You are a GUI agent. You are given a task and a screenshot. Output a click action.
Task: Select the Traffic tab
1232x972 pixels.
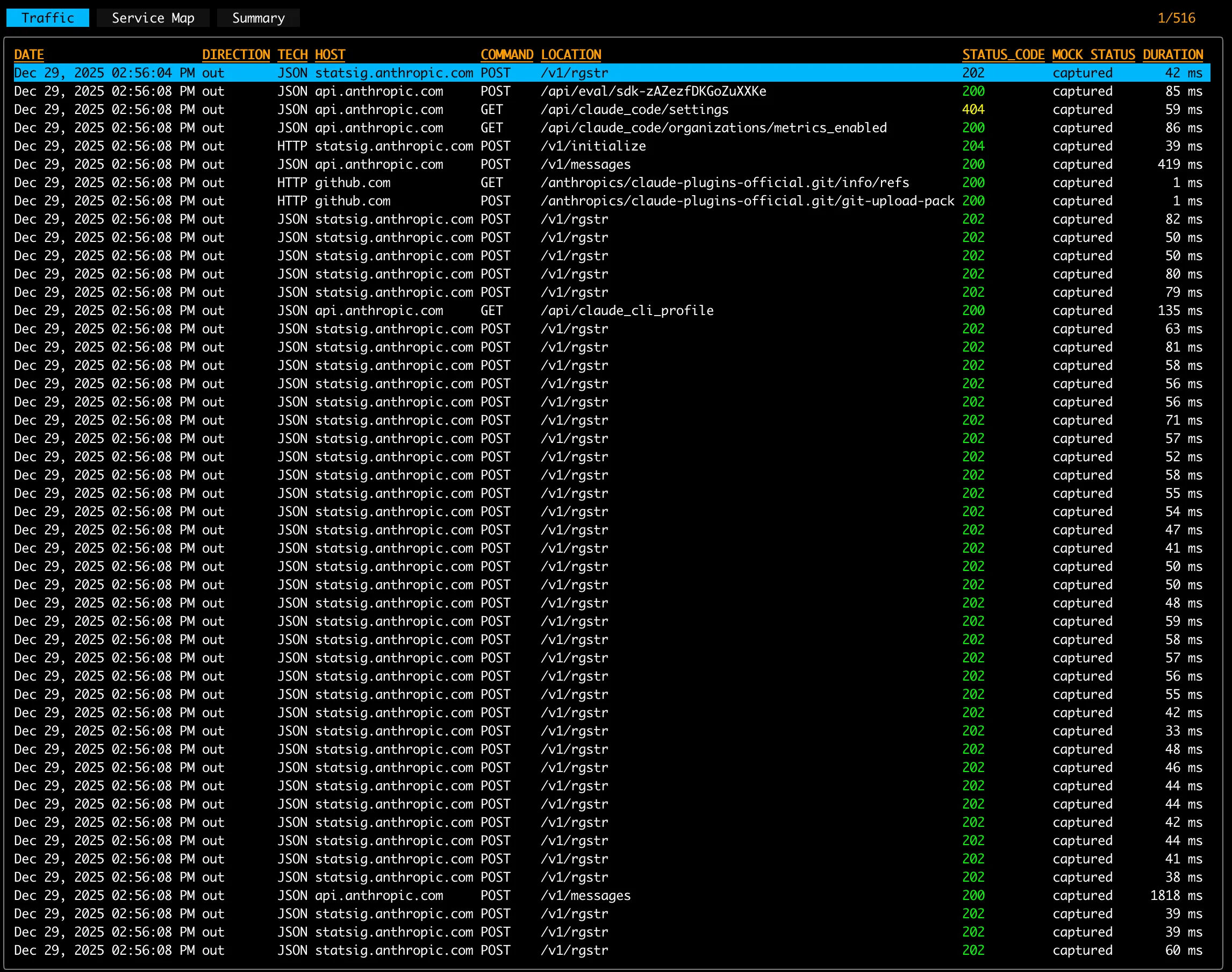click(x=47, y=18)
